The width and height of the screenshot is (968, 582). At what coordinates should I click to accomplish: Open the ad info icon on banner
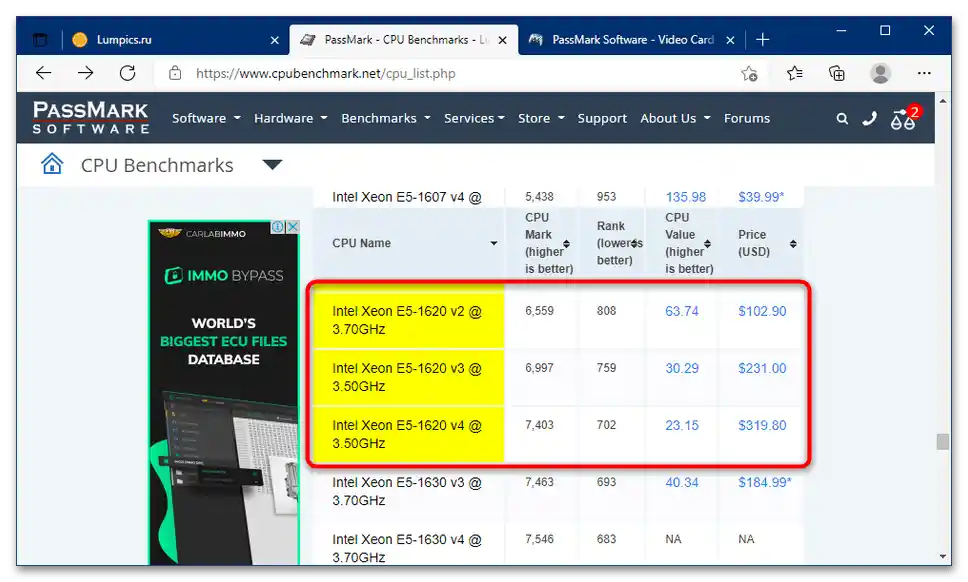tap(278, 227)
